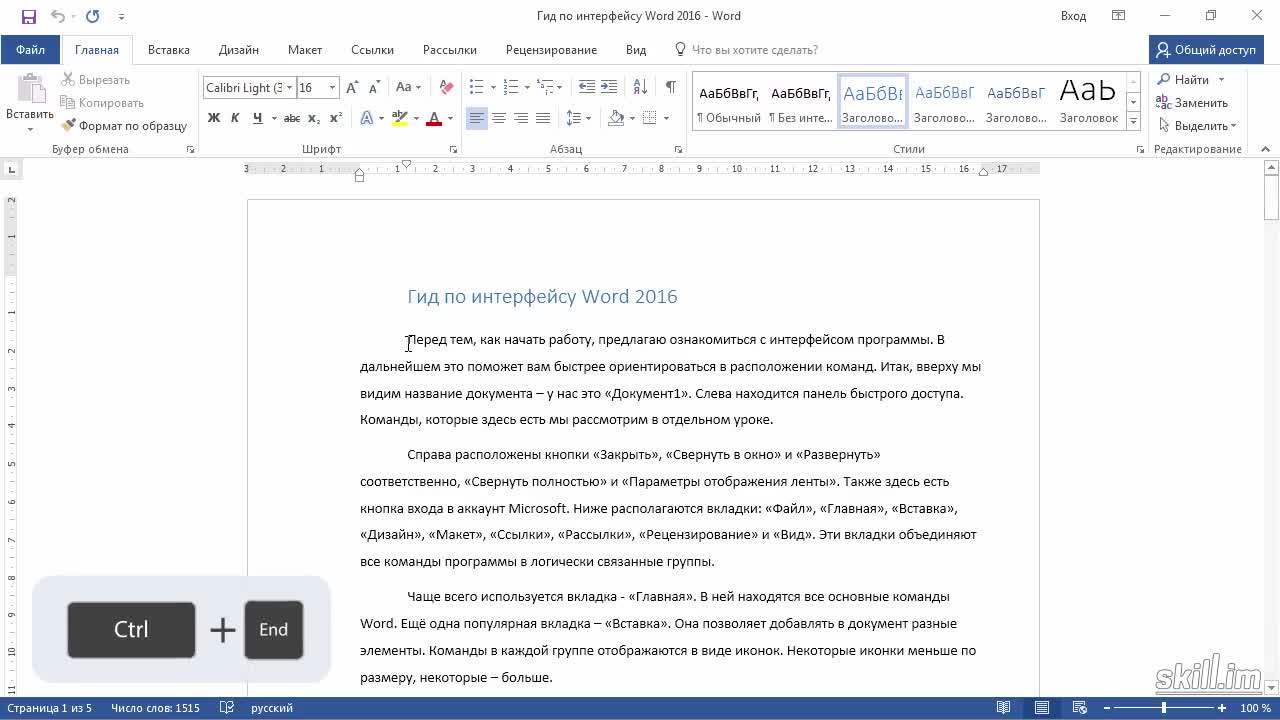Image resolution: width=1280 pixels, height=720 pixels.
Task: Expand the bullet list dropdown
Action: 493,88
